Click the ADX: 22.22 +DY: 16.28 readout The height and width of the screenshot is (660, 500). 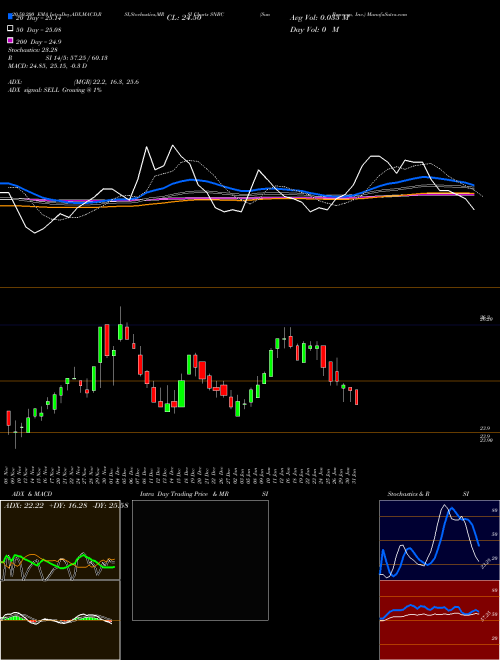click(x=66, y=505)
